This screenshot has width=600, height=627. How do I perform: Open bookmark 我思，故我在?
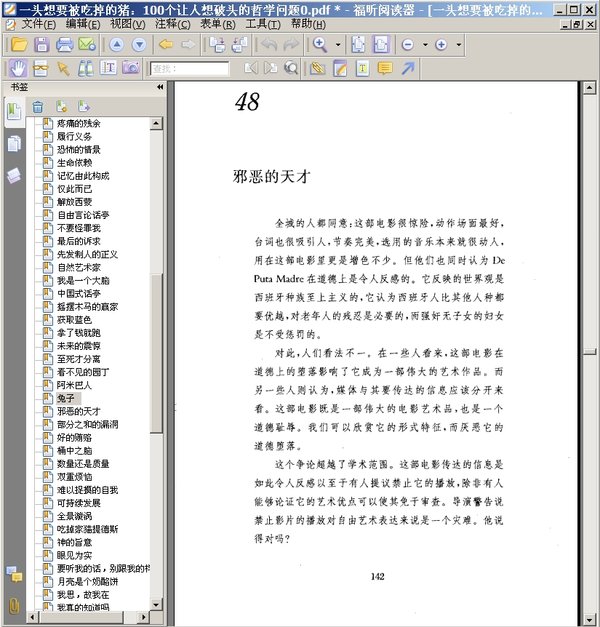pyautogui.click(x=83, y=595)
